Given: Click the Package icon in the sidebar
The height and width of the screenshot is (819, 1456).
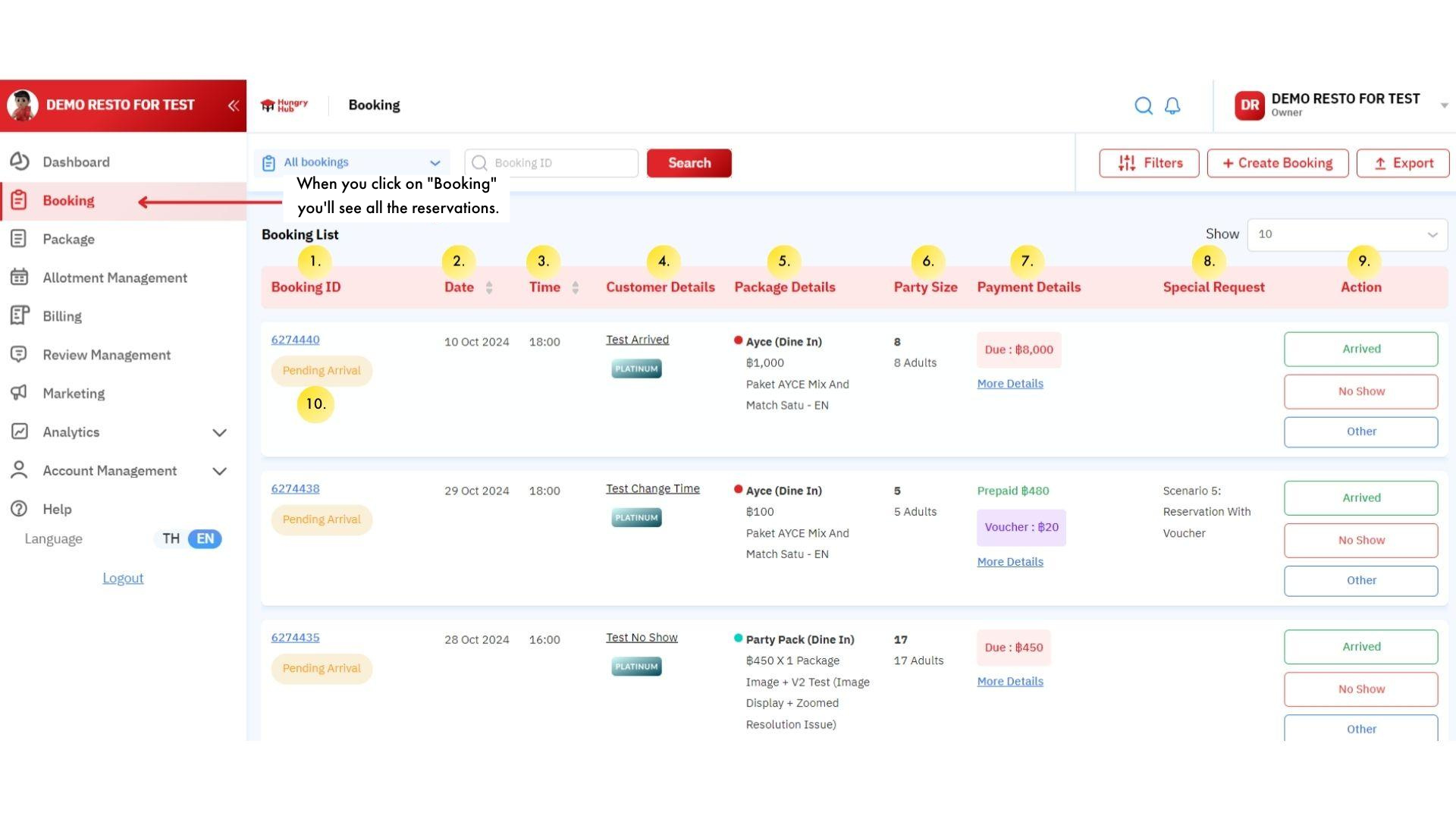Looking at the screenshot, I should point(20,239).
